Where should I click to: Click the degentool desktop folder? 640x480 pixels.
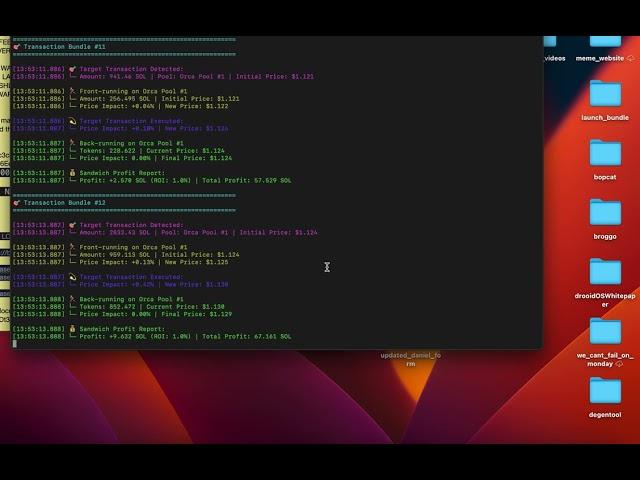605,398
